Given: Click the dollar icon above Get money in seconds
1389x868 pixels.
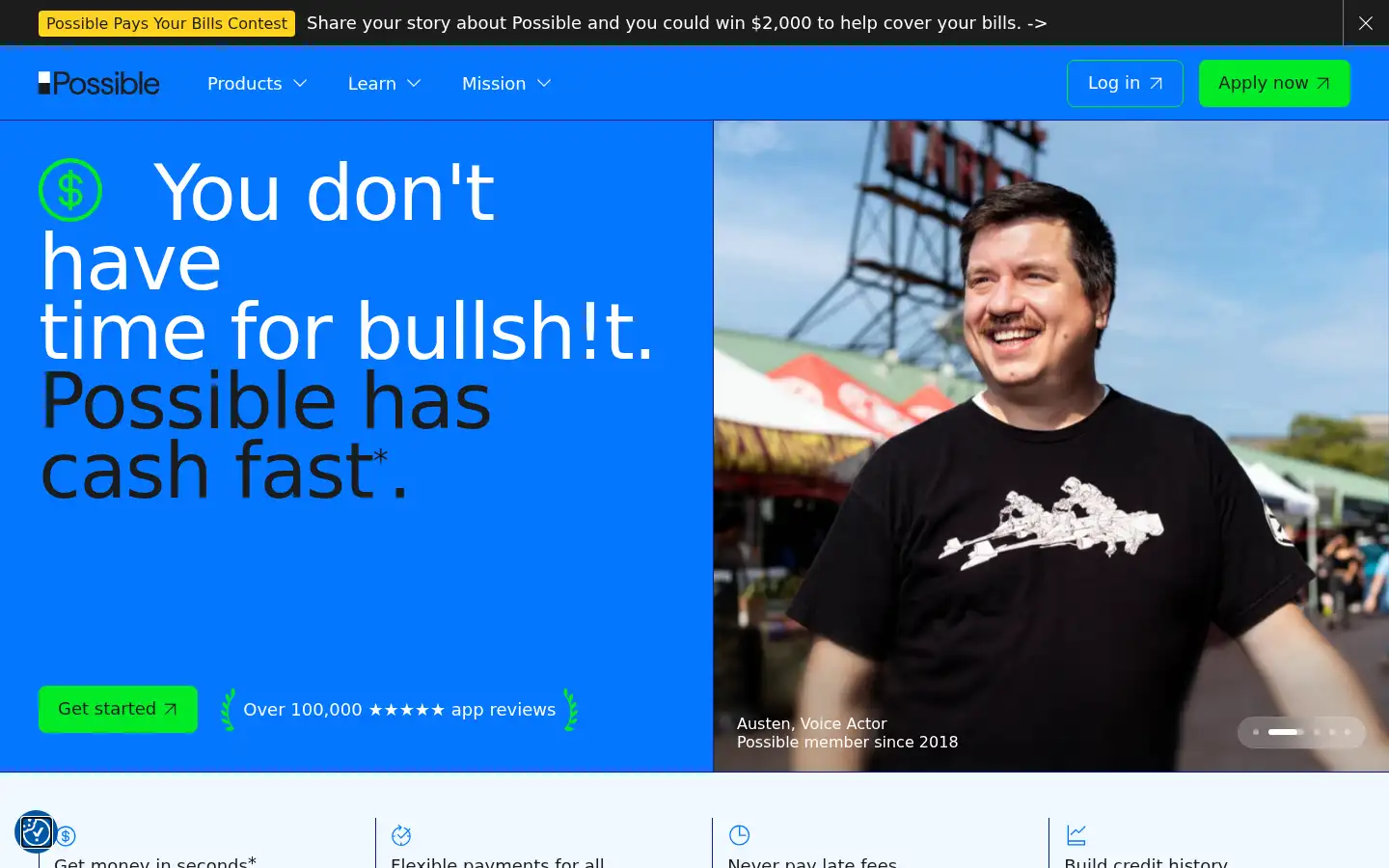Looking at the screenshot, I should (67, 835).
